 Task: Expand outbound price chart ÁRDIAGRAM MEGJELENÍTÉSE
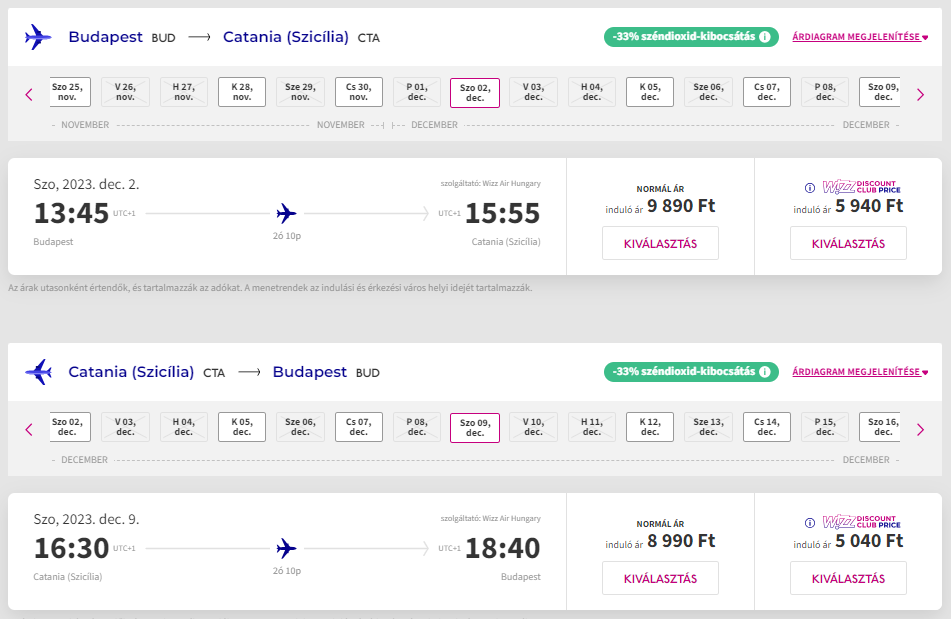tap(860, 37)
